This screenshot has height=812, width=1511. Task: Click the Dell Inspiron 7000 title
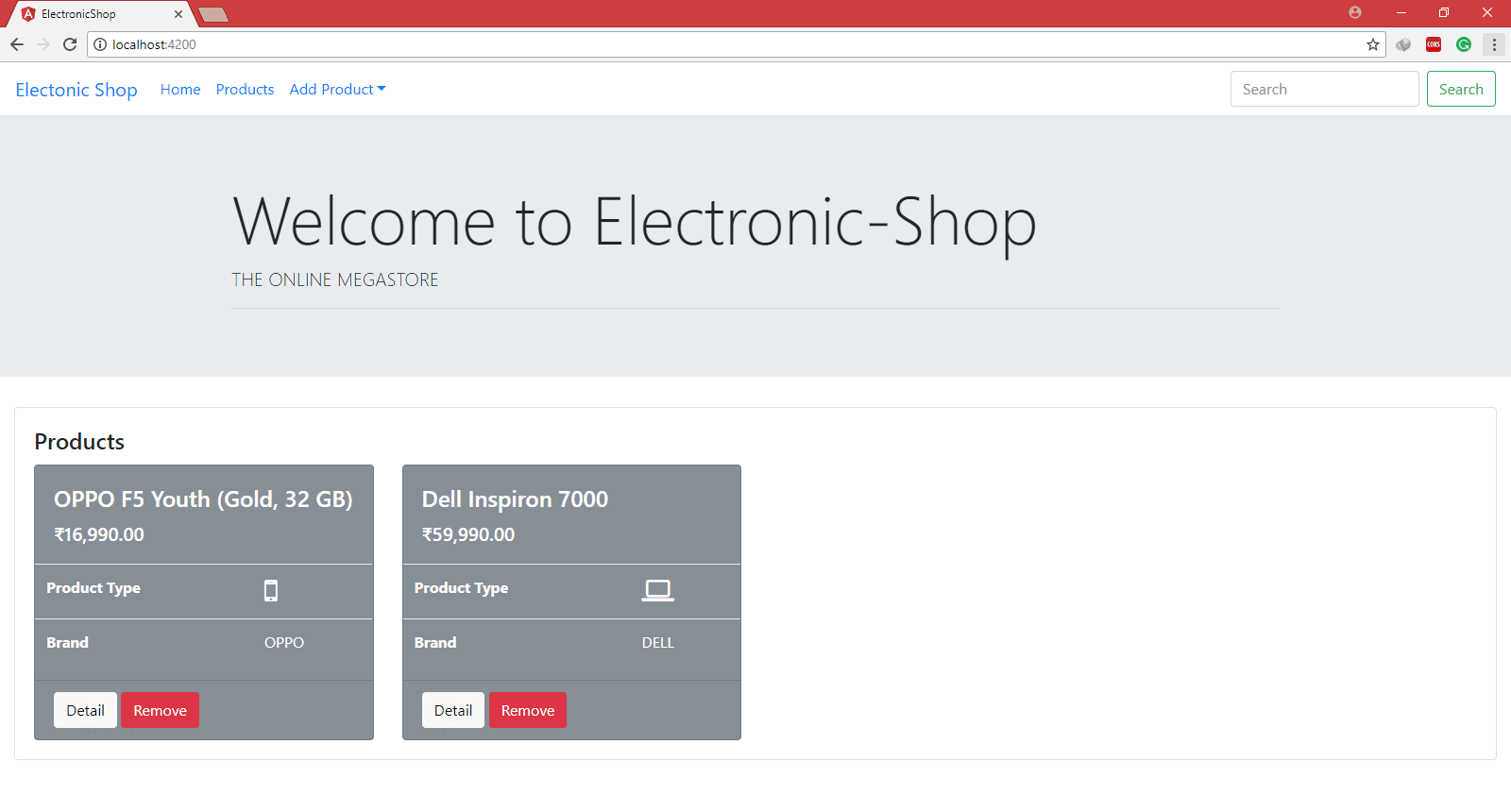point(515,499)
